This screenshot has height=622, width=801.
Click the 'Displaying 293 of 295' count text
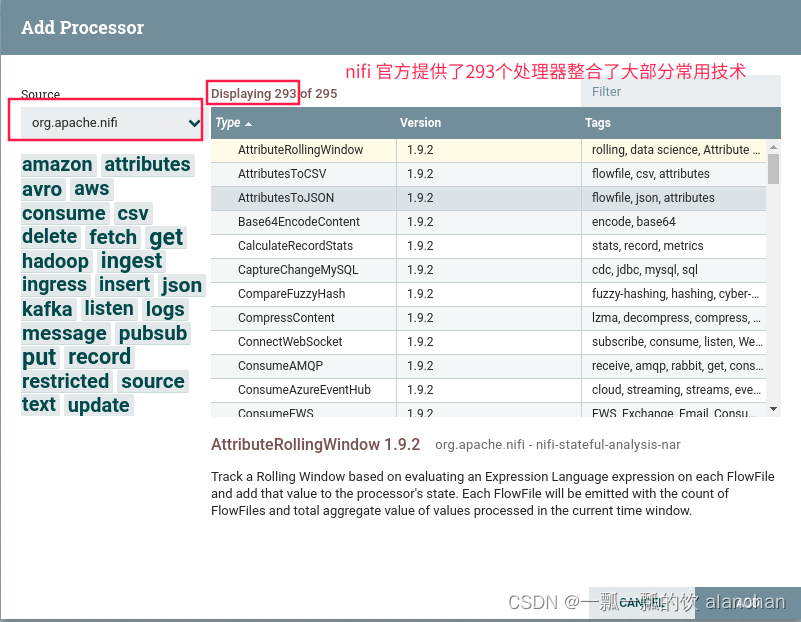pyautogui.click(x=274, y=94)
